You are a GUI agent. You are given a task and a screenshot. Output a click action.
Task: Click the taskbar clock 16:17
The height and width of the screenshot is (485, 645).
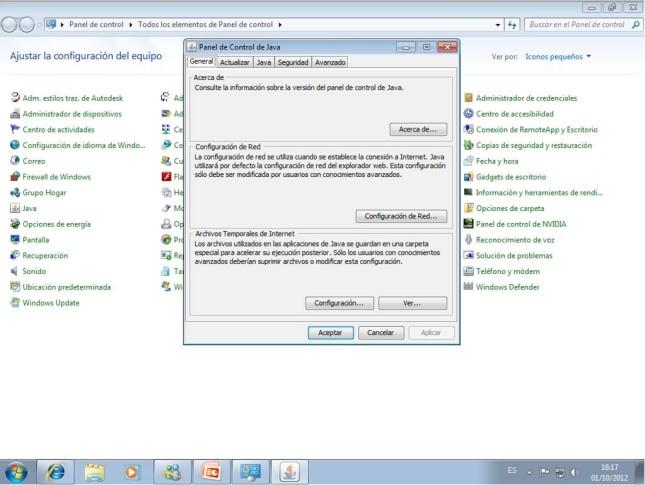click(x=610, y=467)
